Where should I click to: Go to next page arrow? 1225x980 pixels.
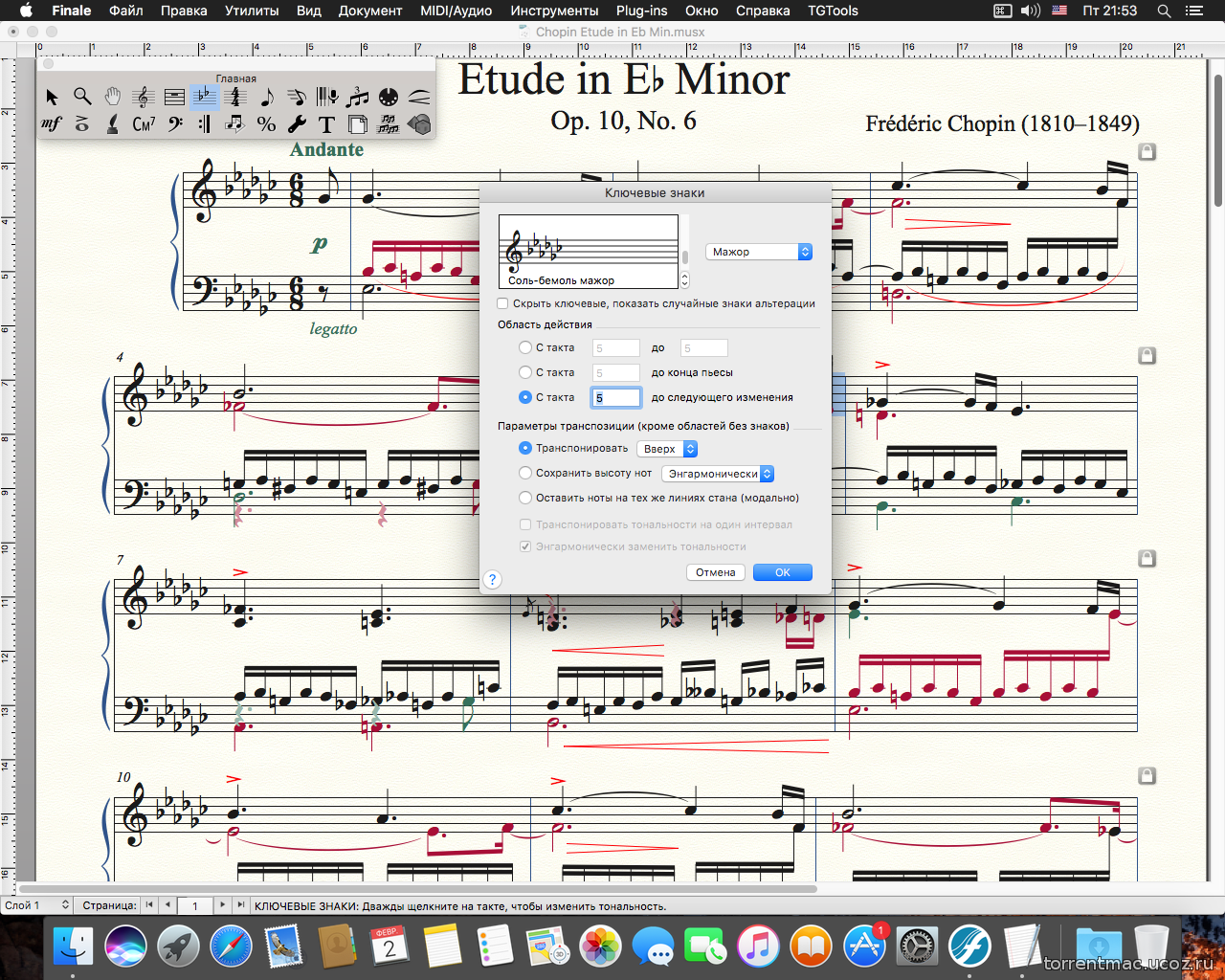click(222, 904)
